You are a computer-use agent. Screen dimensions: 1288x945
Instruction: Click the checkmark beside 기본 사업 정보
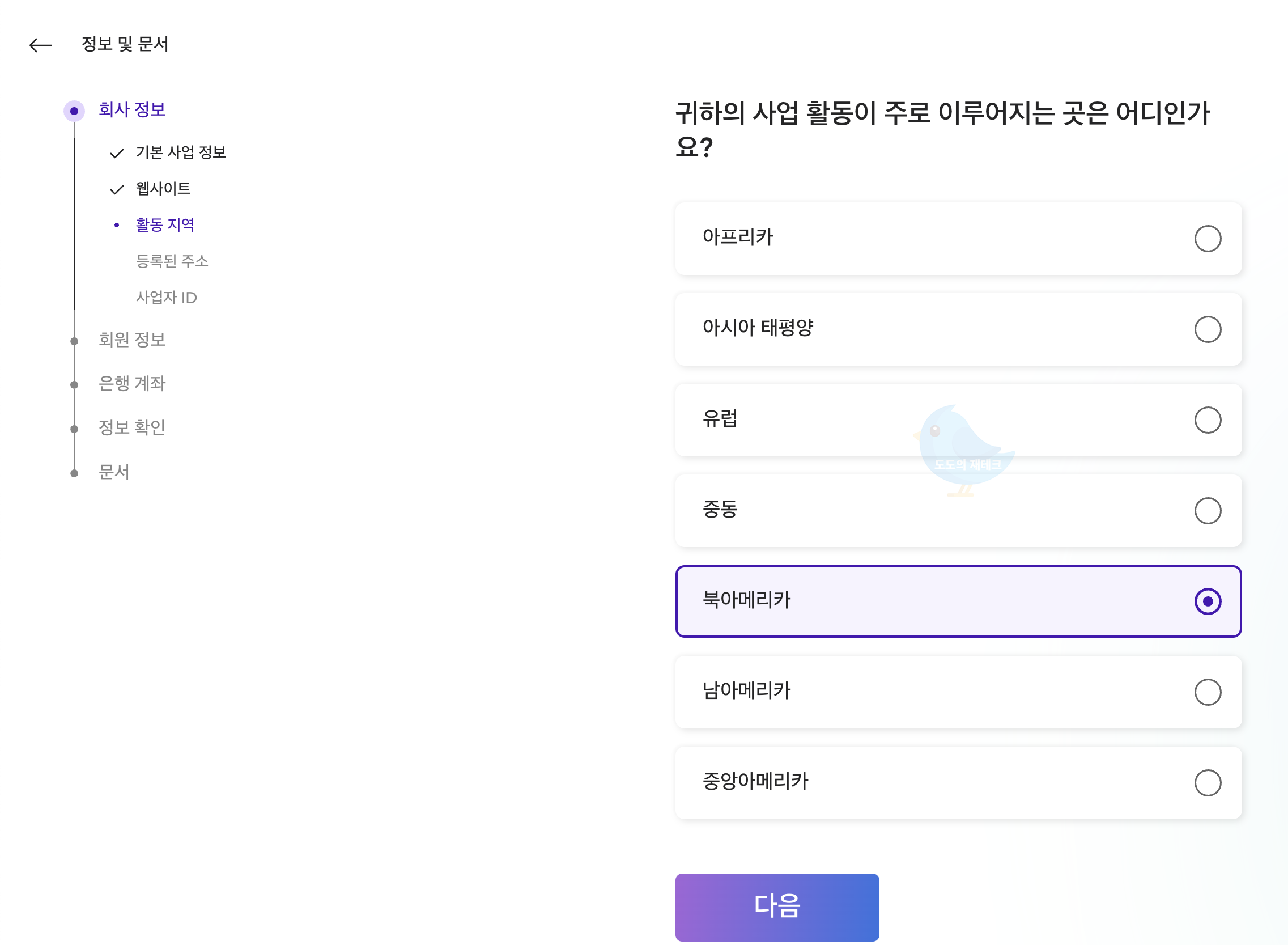coord(117,152)
